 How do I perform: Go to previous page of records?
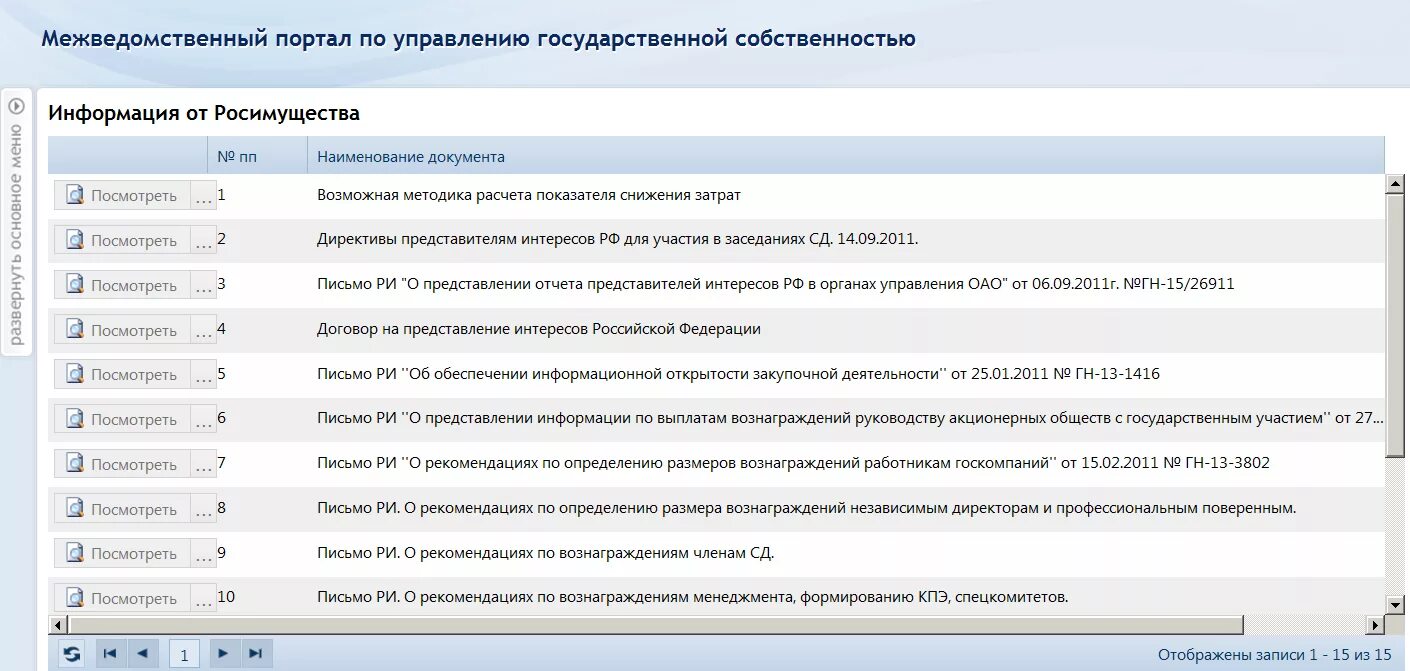point(142,654)
